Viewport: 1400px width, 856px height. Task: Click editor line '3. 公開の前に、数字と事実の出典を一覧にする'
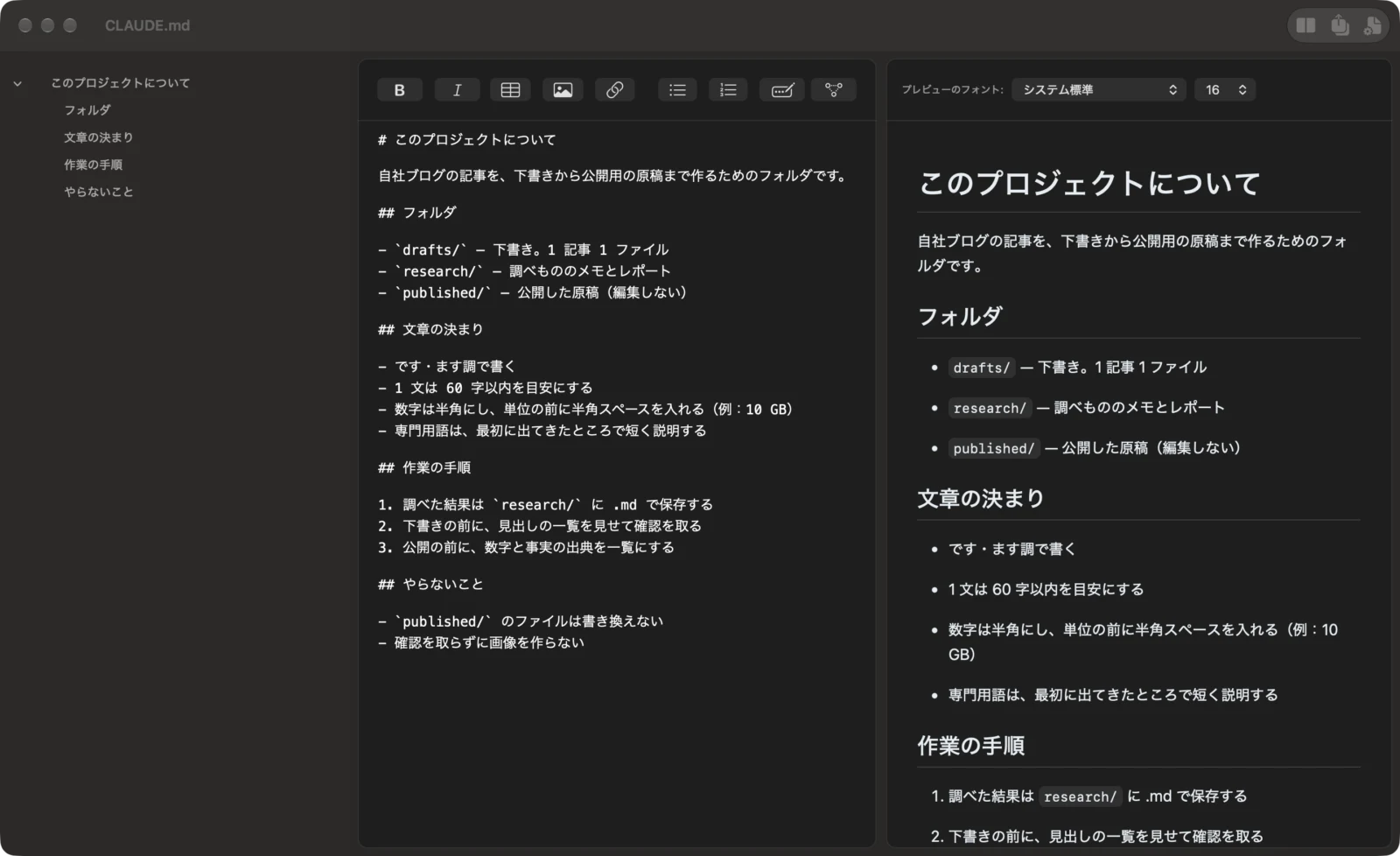tap(526, 548)
